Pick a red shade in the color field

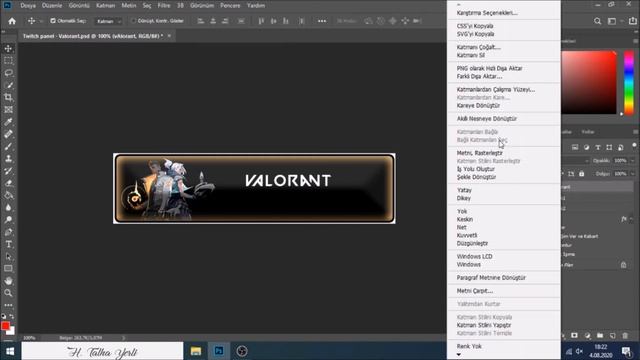588,82
